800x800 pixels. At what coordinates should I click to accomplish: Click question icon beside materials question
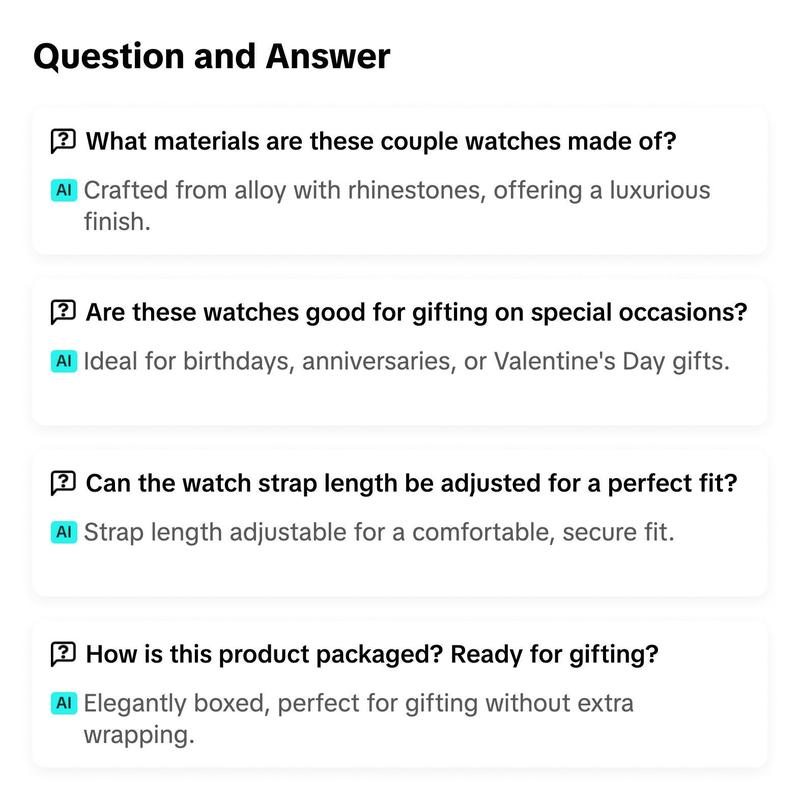point(63,141)
